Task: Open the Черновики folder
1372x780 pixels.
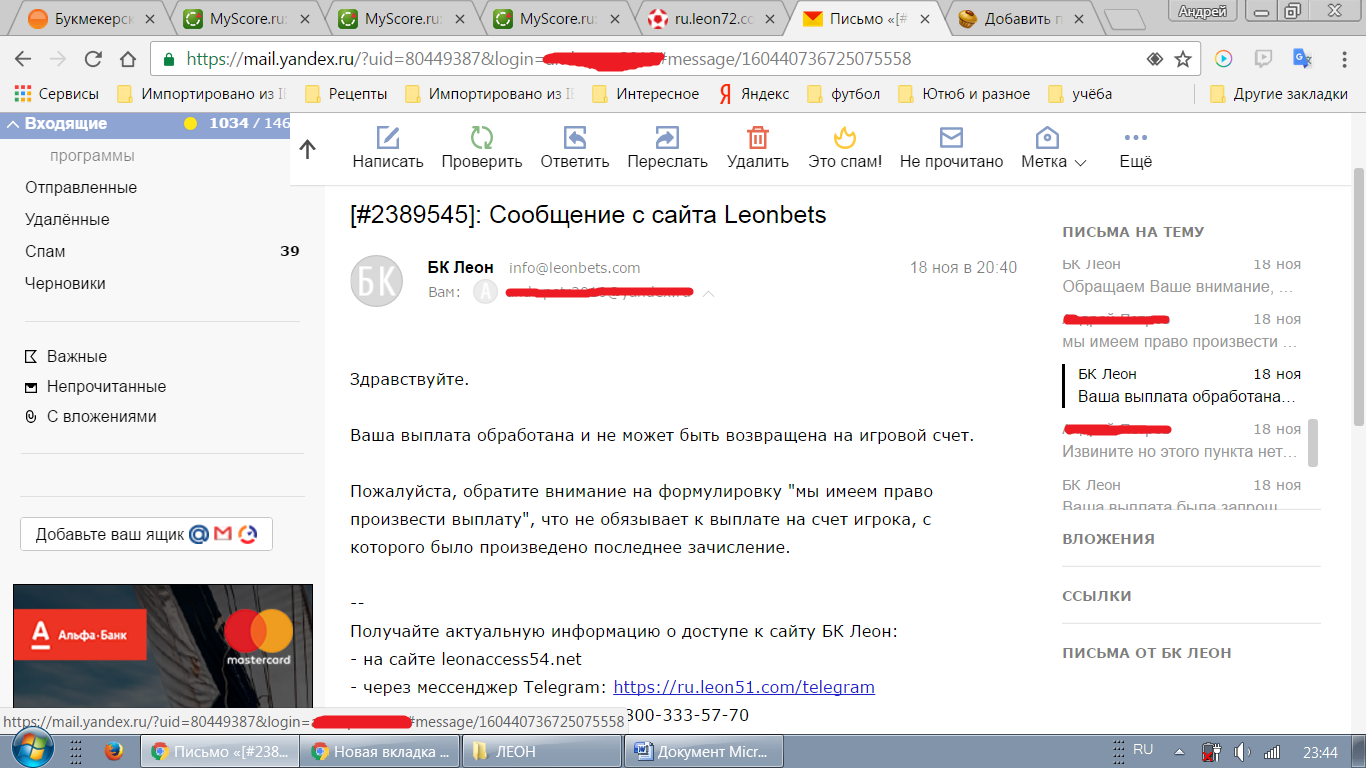Action: pos(65,284)
